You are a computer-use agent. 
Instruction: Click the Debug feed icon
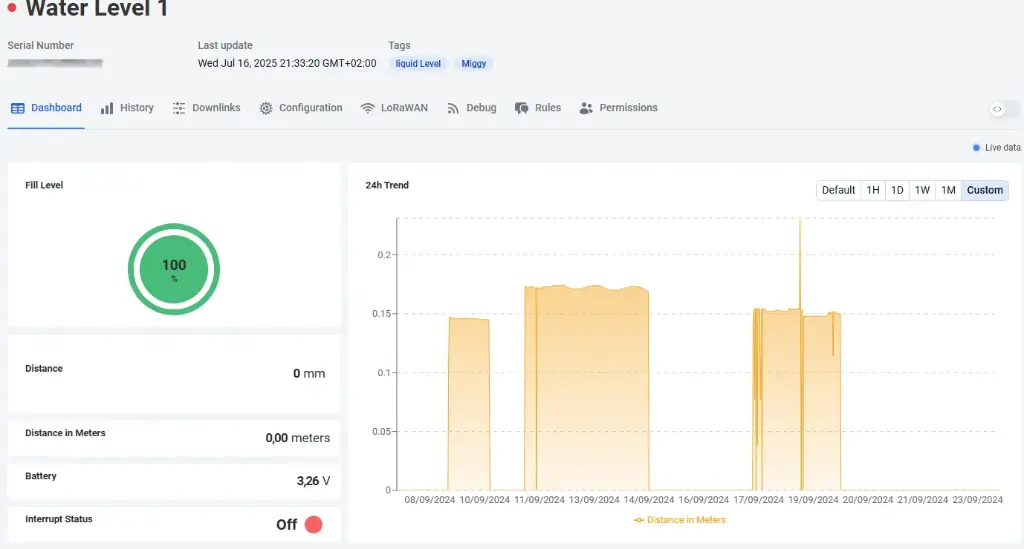coord(453,108)
